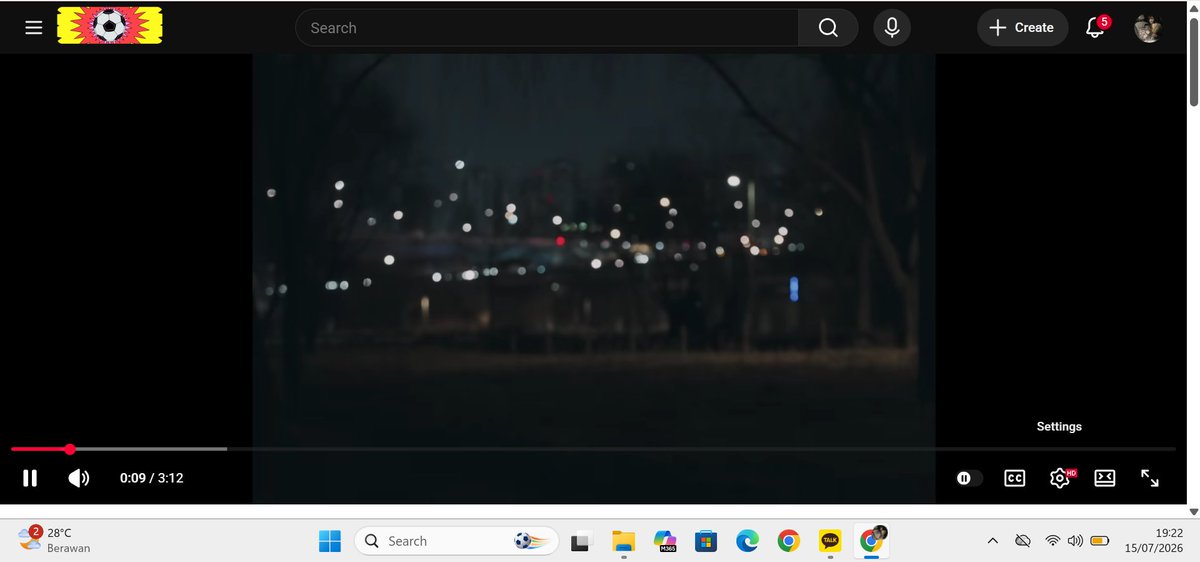Mute the video volume speaker
Viewport: 1200px width, 562px height.
coord(79,478)
